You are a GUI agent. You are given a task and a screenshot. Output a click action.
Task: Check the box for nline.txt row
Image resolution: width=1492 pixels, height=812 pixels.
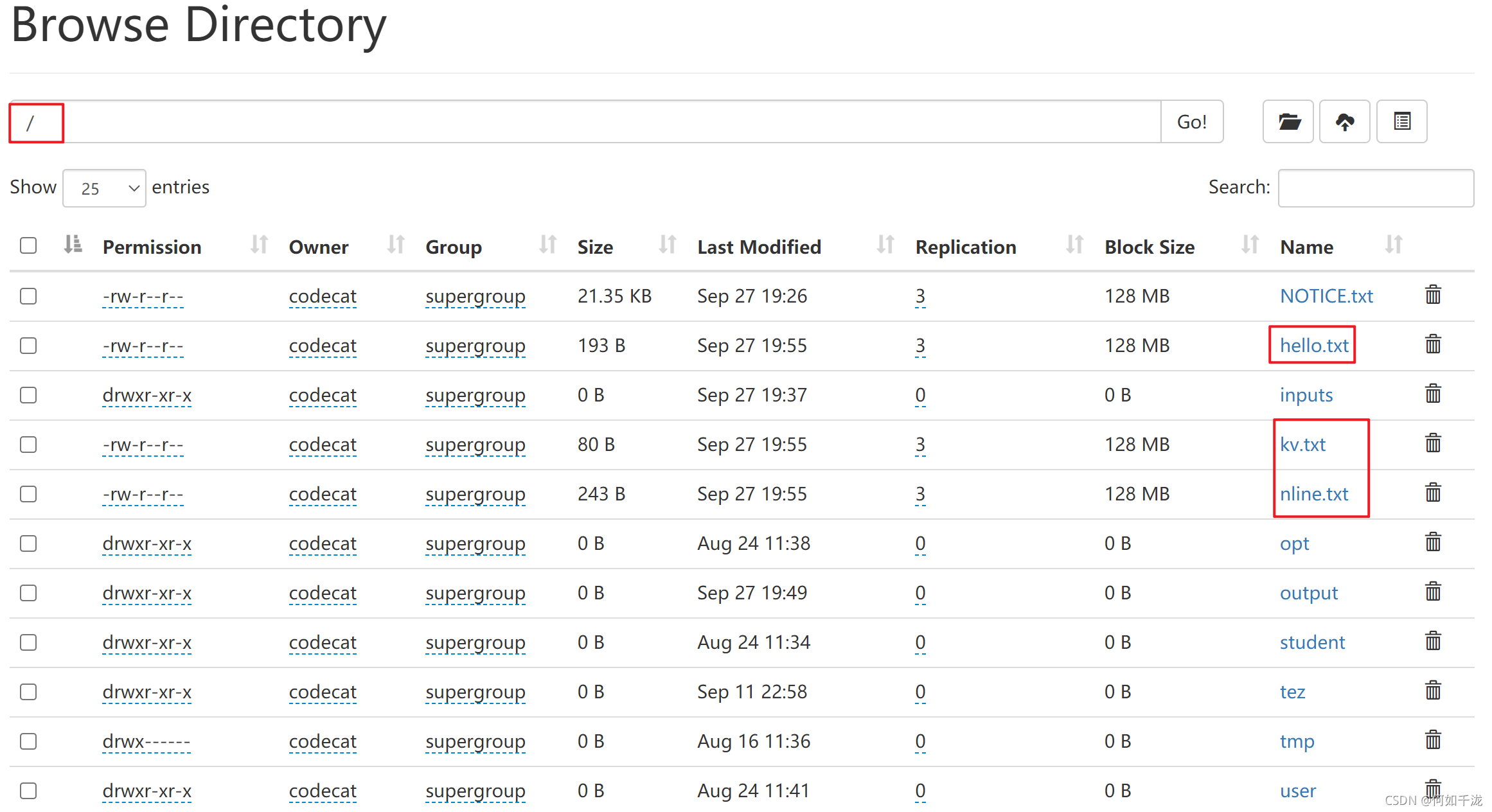click(x=28, y=494)
